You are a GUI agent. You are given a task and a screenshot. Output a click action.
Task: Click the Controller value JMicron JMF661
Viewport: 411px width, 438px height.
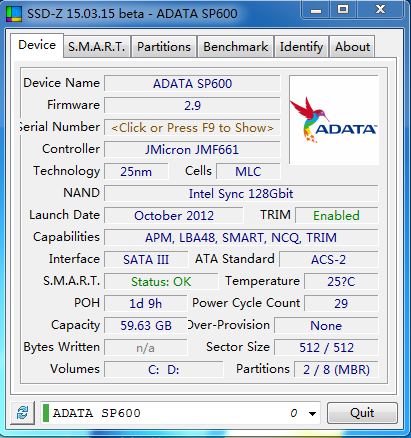[192, 149]
